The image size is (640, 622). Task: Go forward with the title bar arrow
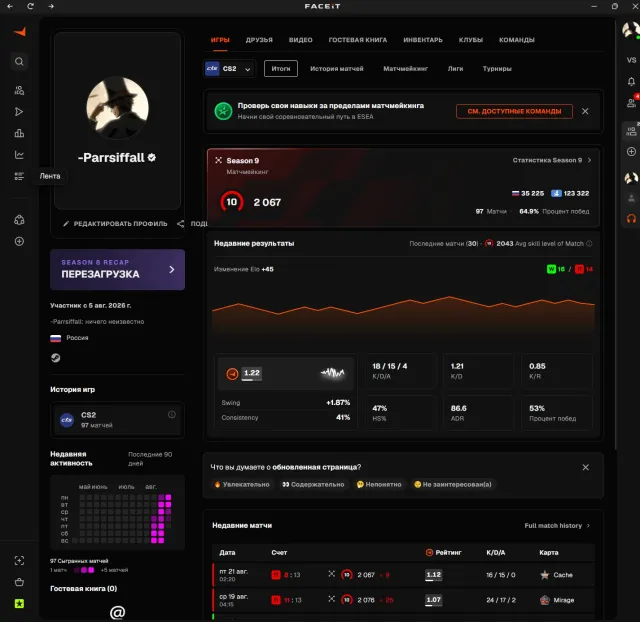click(x=51, y=6)
